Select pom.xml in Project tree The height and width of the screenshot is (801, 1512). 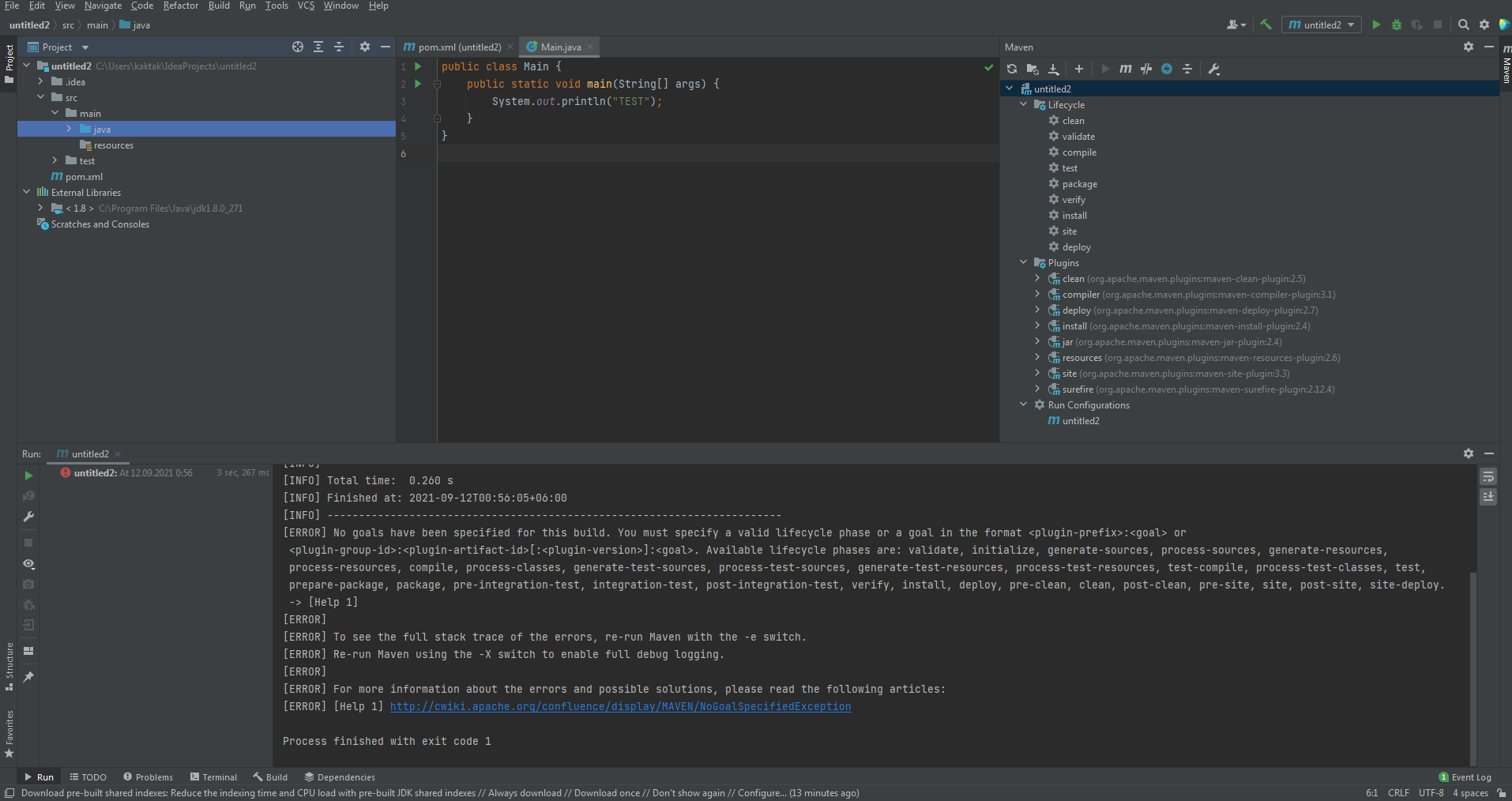pyautogui.click(x=77, y=177)
